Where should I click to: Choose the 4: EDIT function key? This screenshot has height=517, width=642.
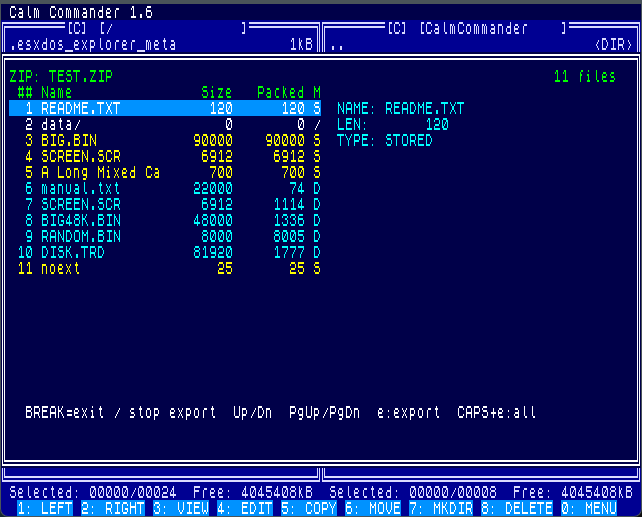coord(245,508)
